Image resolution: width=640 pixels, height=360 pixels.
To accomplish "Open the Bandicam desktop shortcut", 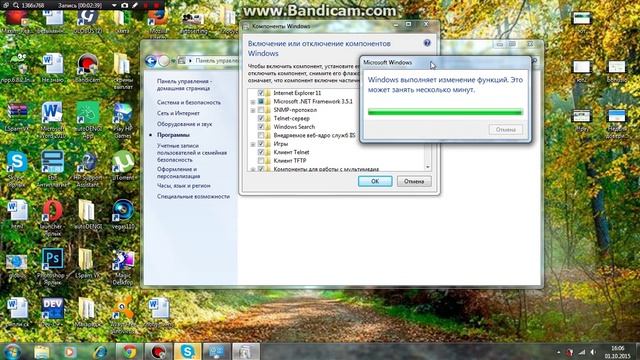I will coord(87,67).
